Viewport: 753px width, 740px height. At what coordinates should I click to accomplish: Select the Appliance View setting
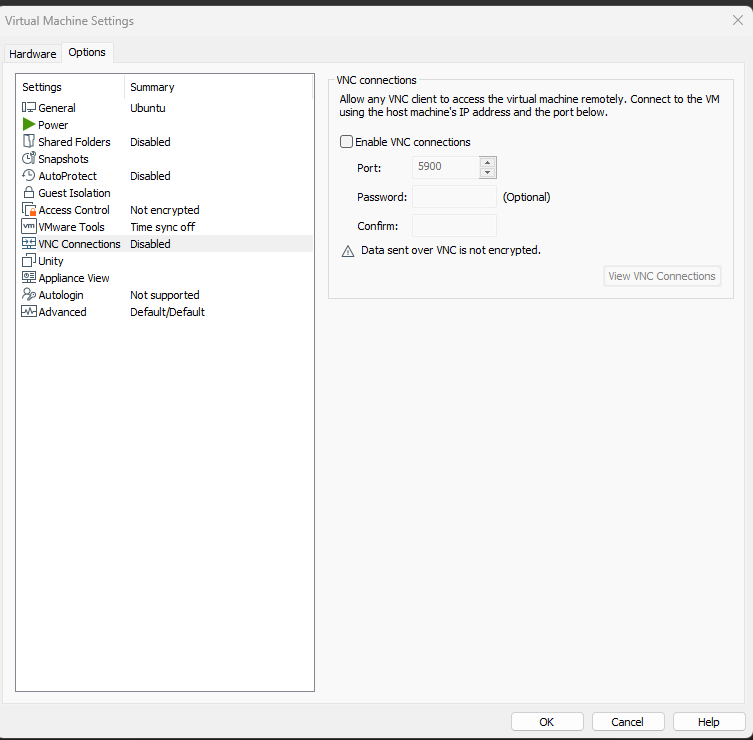point(74,278)
